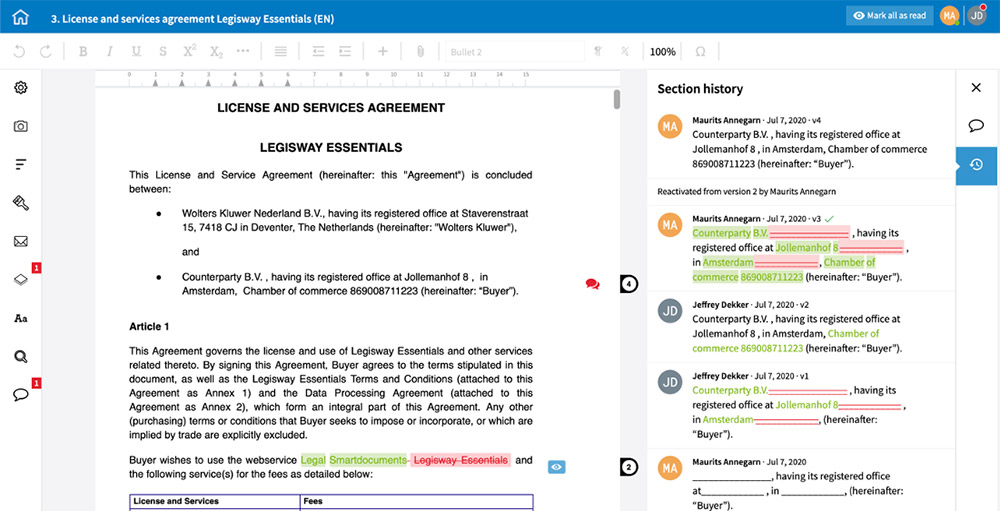Viewport: 1000px width, 511px height.
Task: Toggle bold formatting
Action: tap(83, 52)
